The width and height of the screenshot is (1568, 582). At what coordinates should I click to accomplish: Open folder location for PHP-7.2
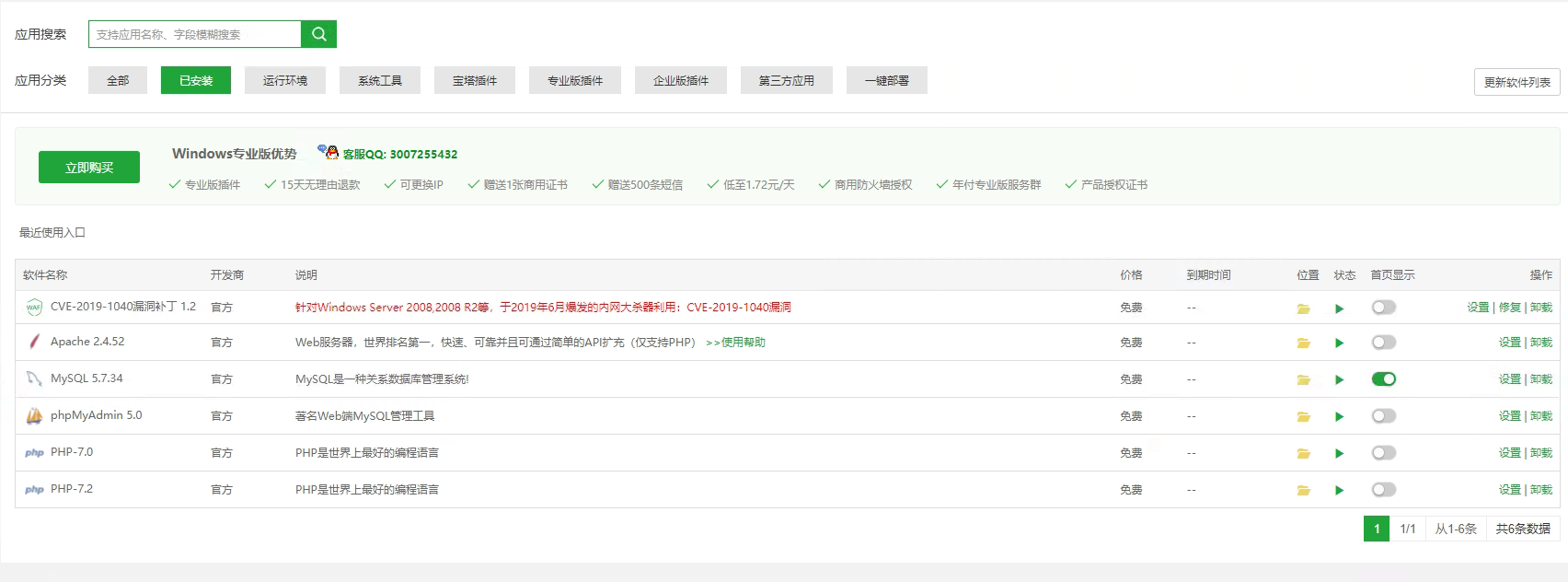click(1303, 490)
